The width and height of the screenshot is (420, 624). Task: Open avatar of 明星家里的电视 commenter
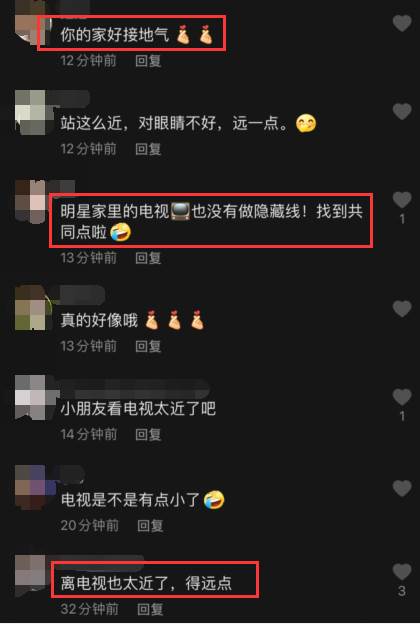point(31,202)
